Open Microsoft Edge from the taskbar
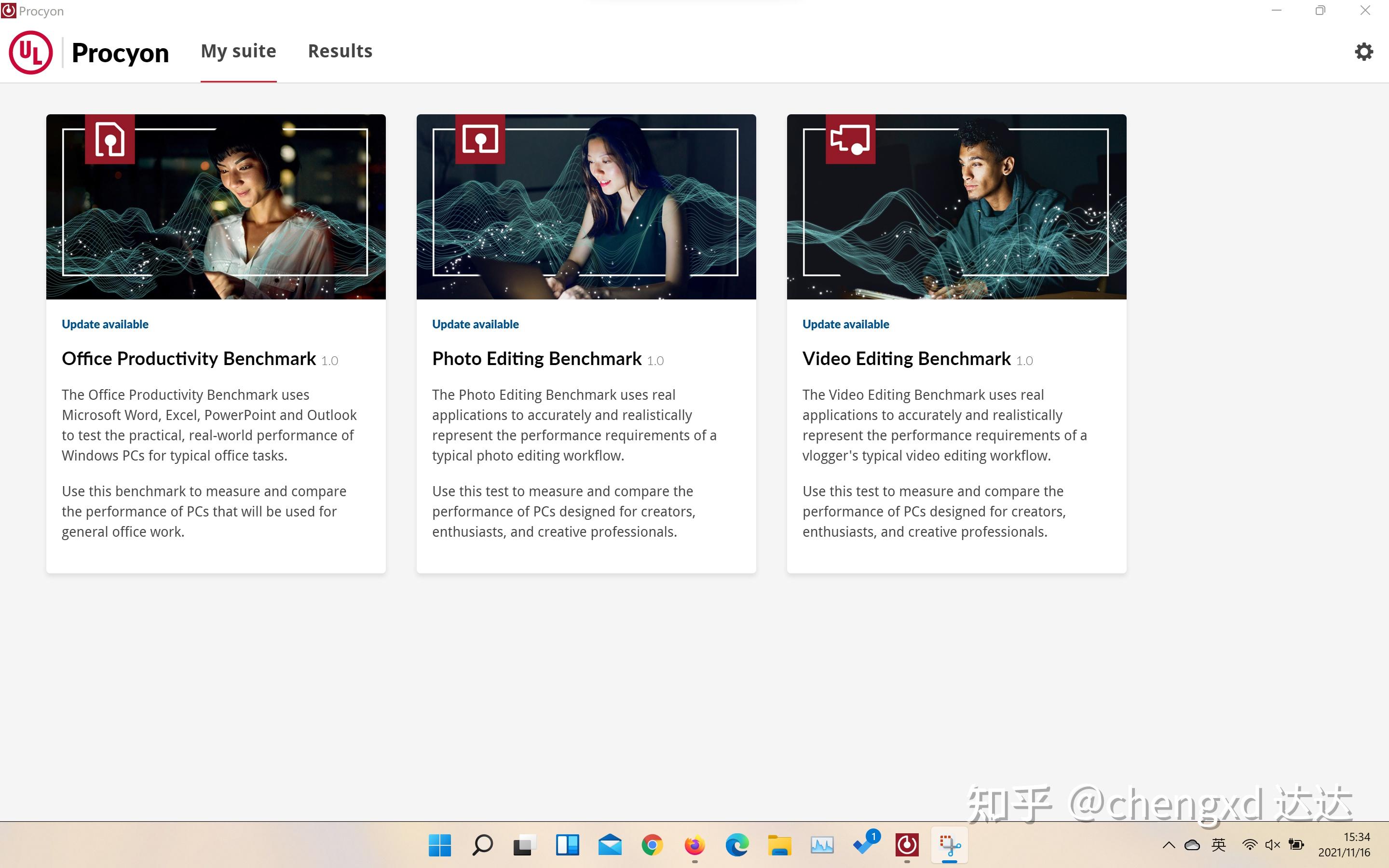This screenshot has width=1389, height=868. pos(737,844)
